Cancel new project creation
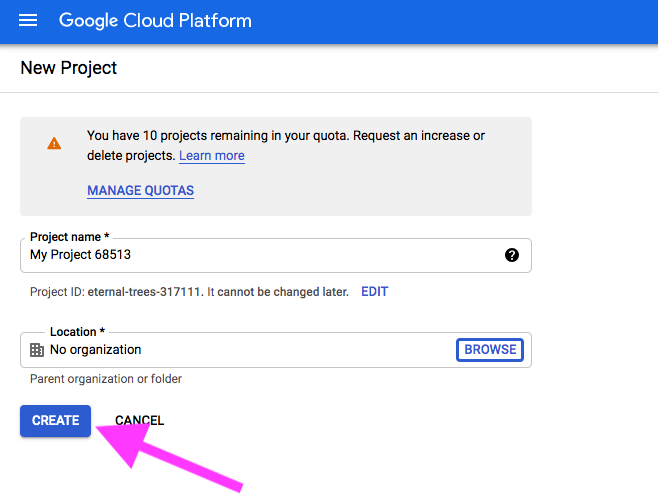This screenshot has height=497, width=658. (x=139, y=421)
